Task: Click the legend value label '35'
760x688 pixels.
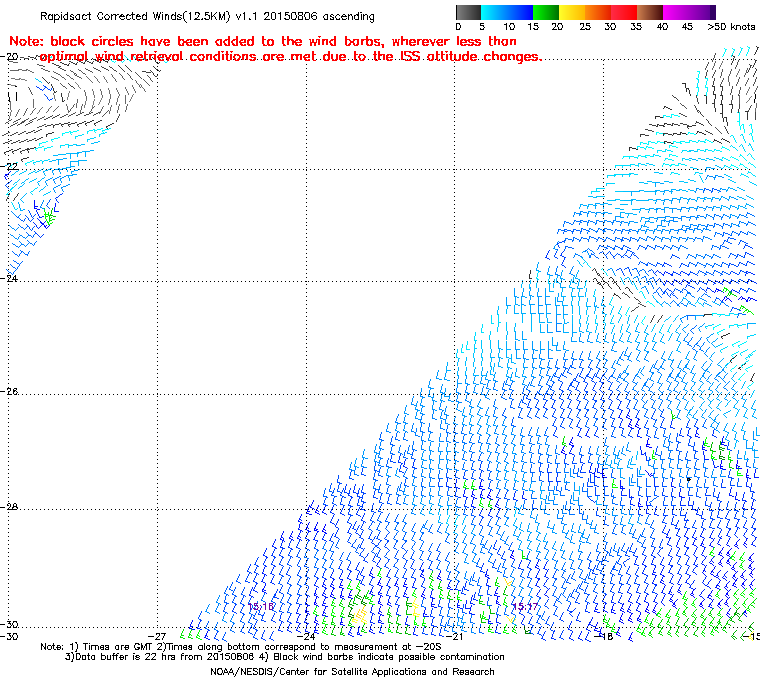Action: 636,27
